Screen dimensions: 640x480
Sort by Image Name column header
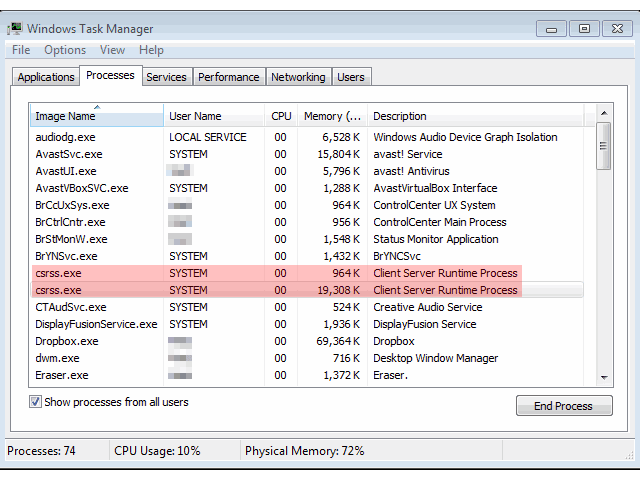(x=97, y=116)
